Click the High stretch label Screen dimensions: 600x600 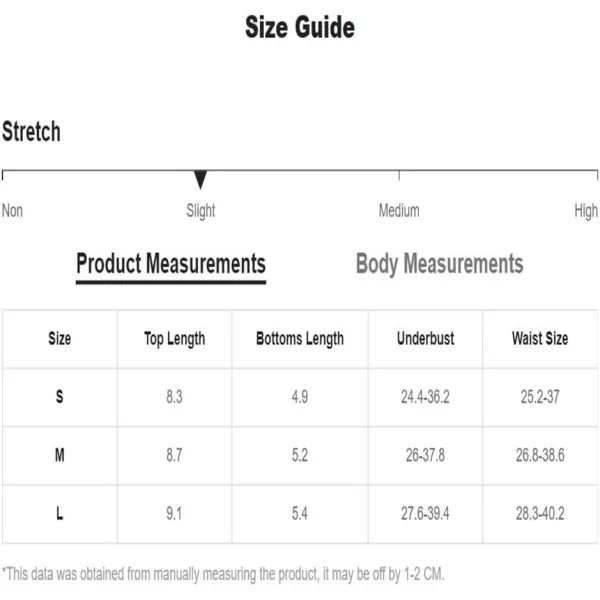[586, 211]
